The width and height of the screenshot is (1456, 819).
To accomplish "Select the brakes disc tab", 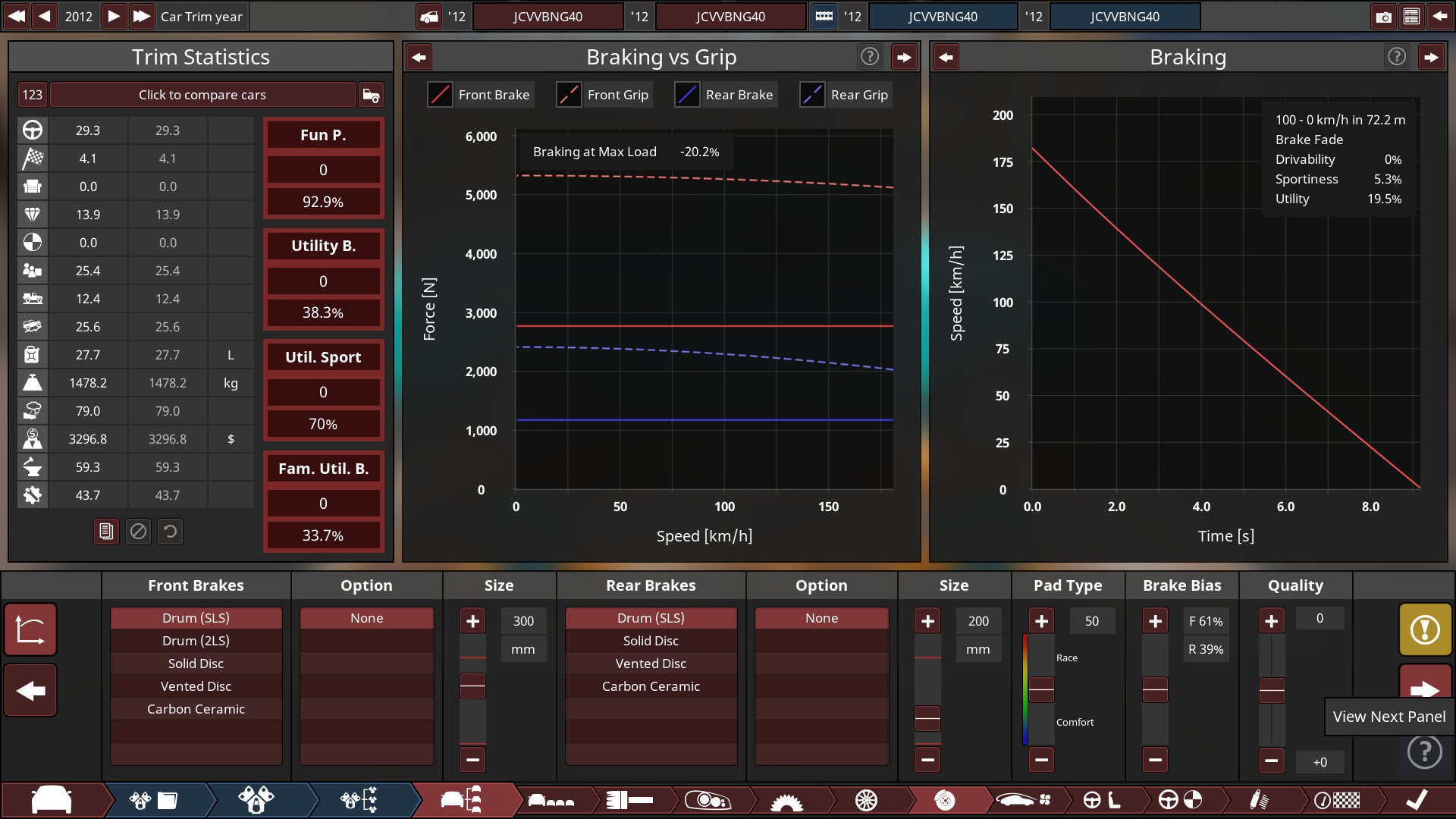I will pos(945,800).
